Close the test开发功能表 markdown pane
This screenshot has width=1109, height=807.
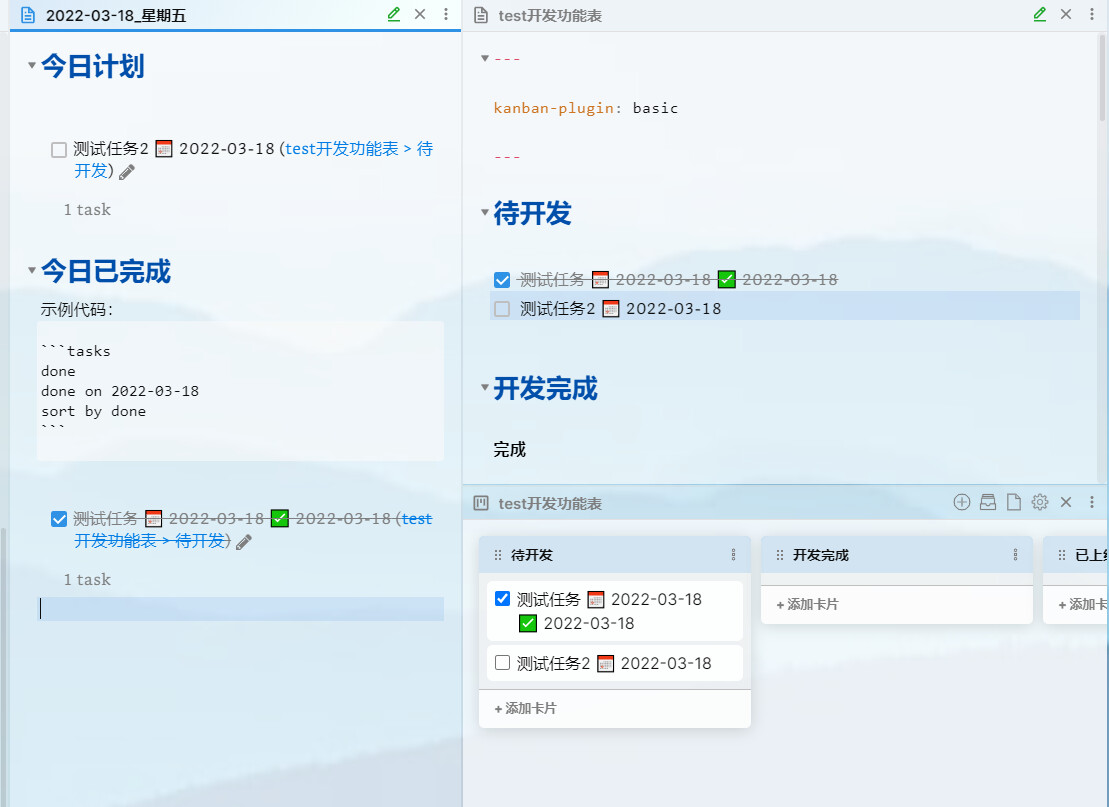[1066, 14]
